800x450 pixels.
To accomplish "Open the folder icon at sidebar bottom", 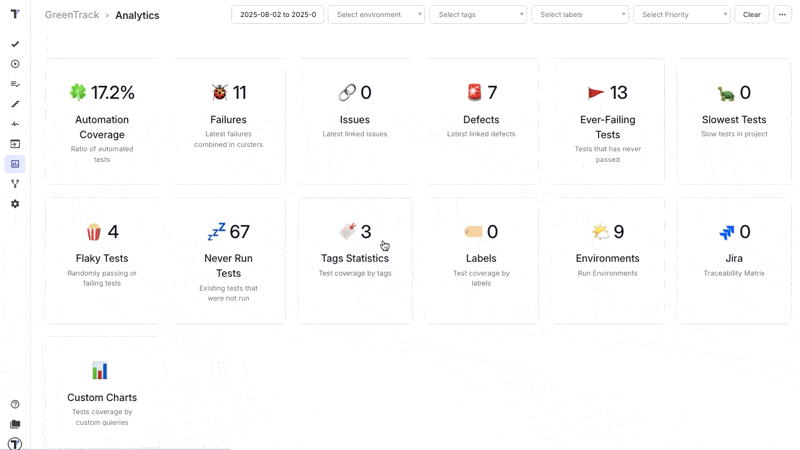I will coord(15,424).
